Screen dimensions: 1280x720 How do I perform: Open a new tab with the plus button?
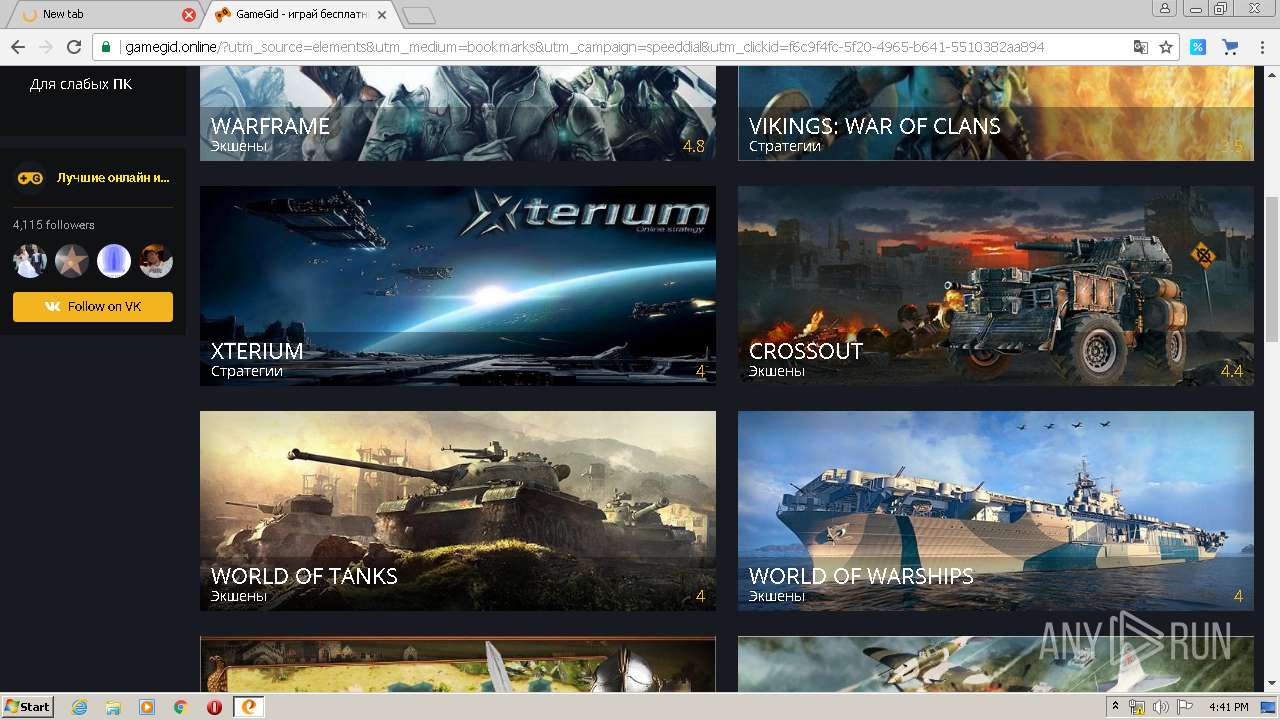(419, 15)
